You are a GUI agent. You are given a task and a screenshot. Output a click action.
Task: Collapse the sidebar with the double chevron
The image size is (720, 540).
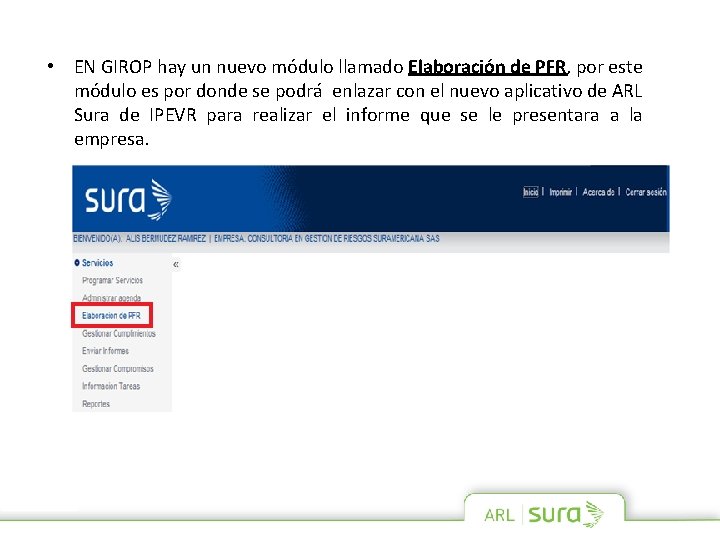(x=176, y=264)
